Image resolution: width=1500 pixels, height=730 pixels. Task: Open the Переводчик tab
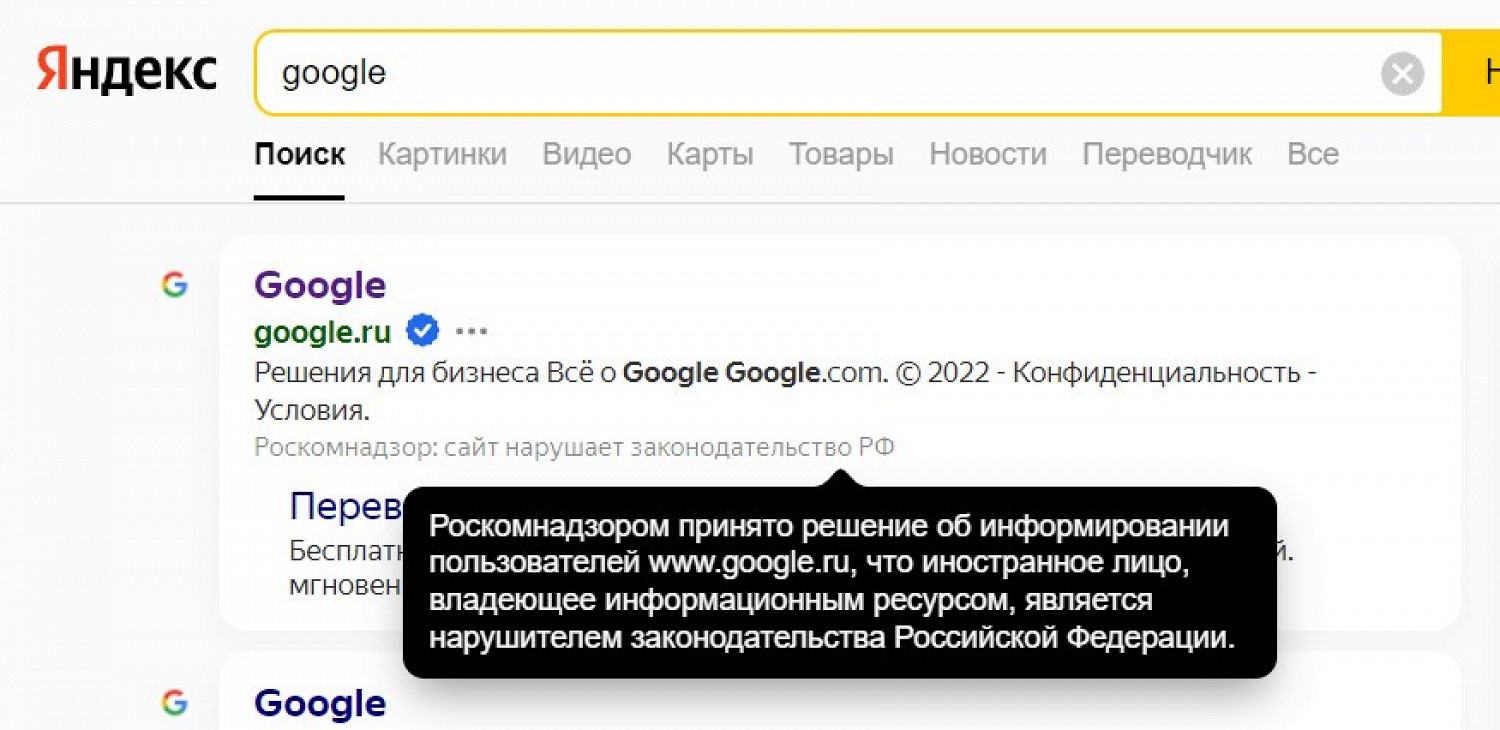(1167, 154)
